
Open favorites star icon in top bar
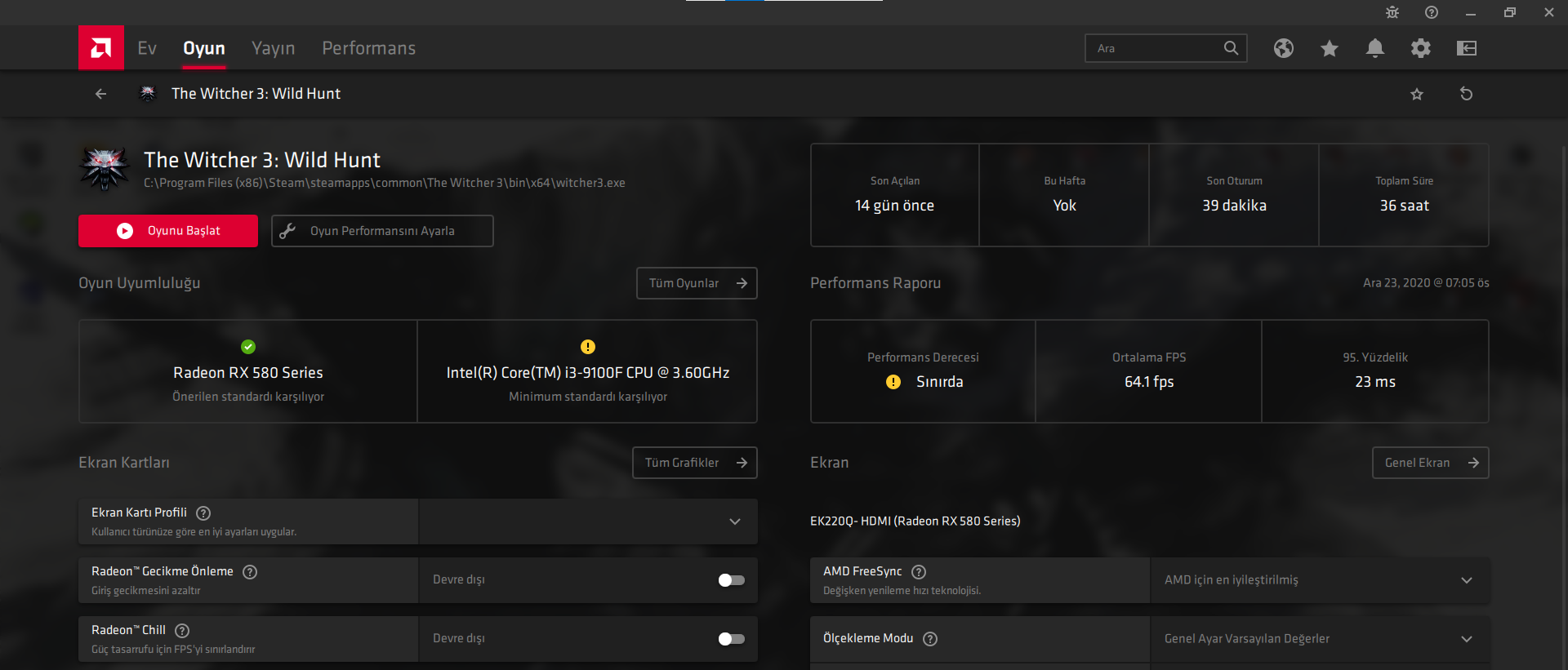pos(1330,48)
